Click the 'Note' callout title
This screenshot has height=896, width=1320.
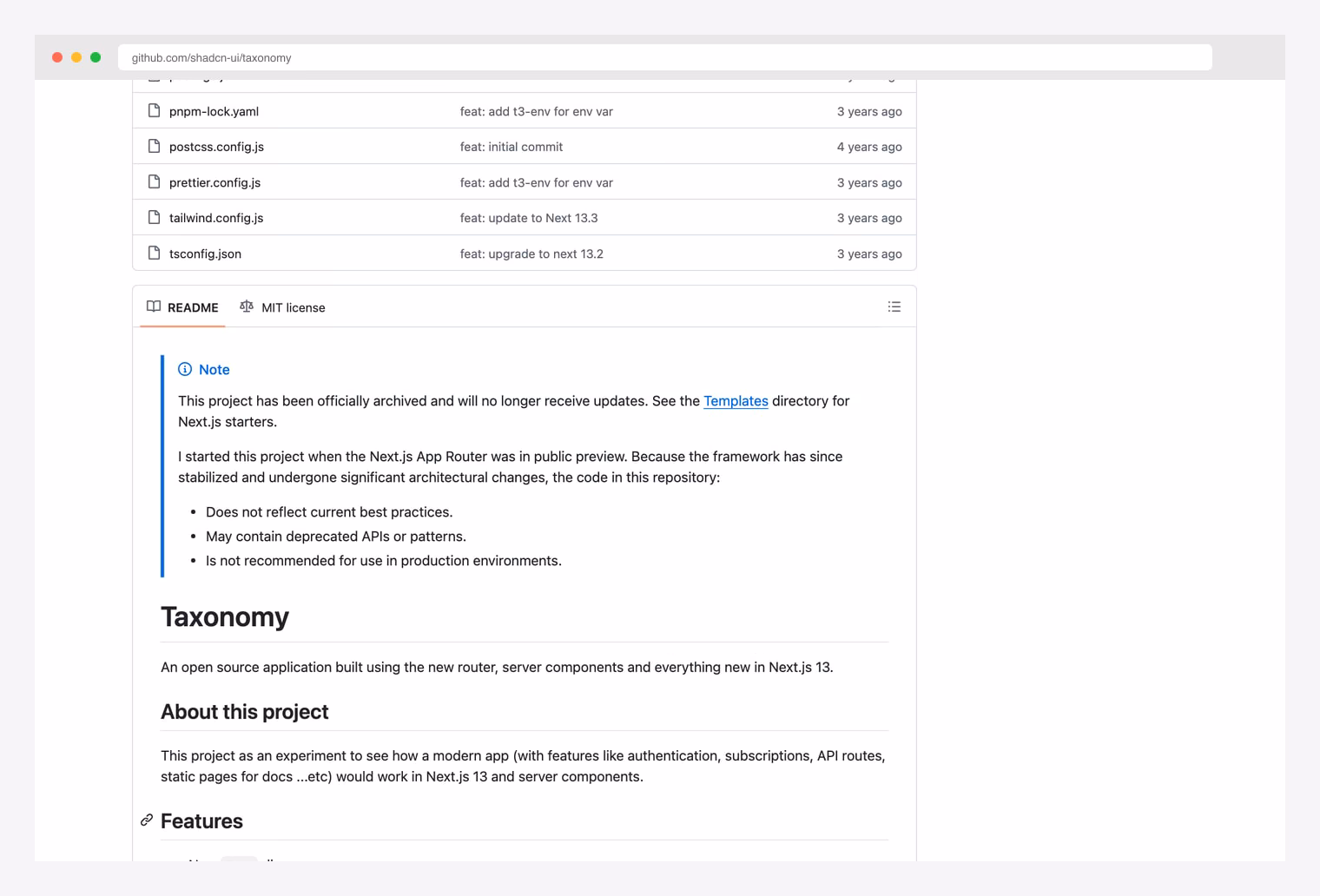[x=214, y=370]
